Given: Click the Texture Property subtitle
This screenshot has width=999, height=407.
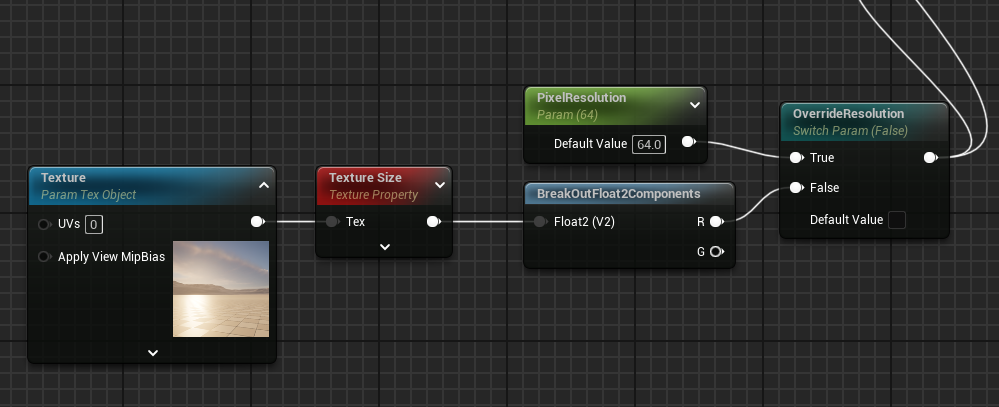Looking at the screenshot, I should (373, 195).
